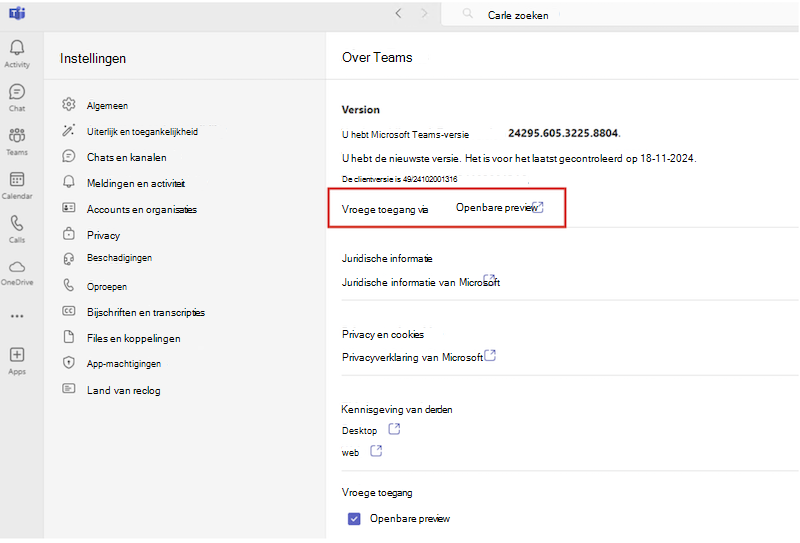The width and height of the screenshot is (800, 543).
Task: Go back with the left arrow
Action: coord(398,14)
